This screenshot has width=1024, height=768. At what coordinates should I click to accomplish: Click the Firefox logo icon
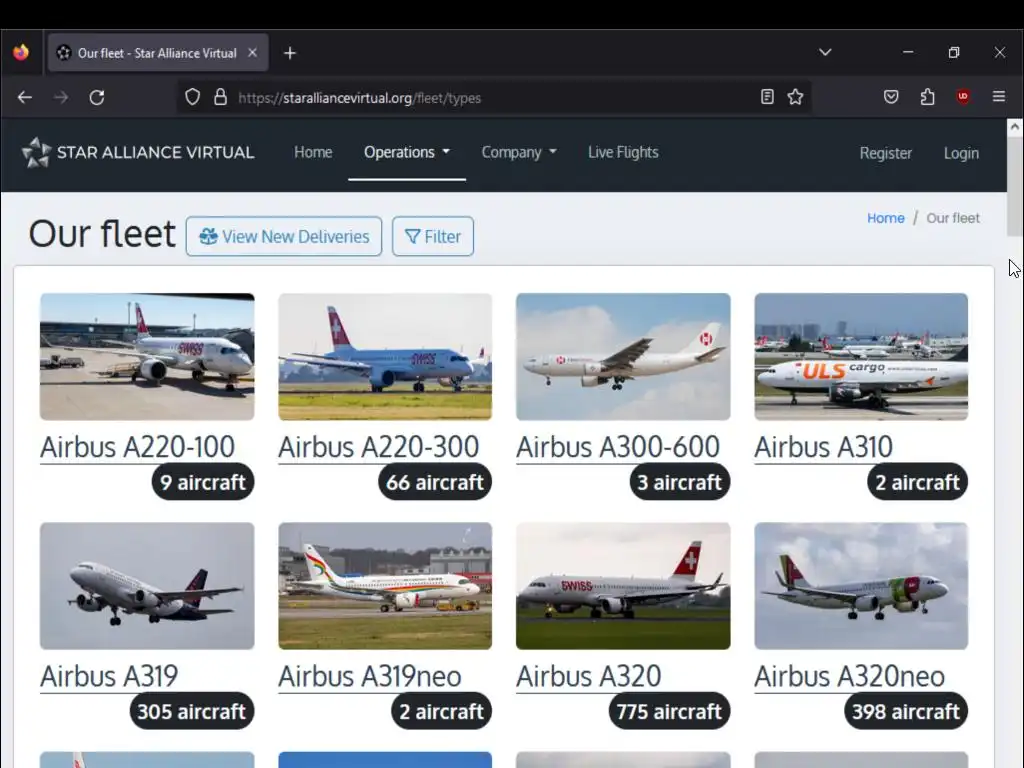21,52
